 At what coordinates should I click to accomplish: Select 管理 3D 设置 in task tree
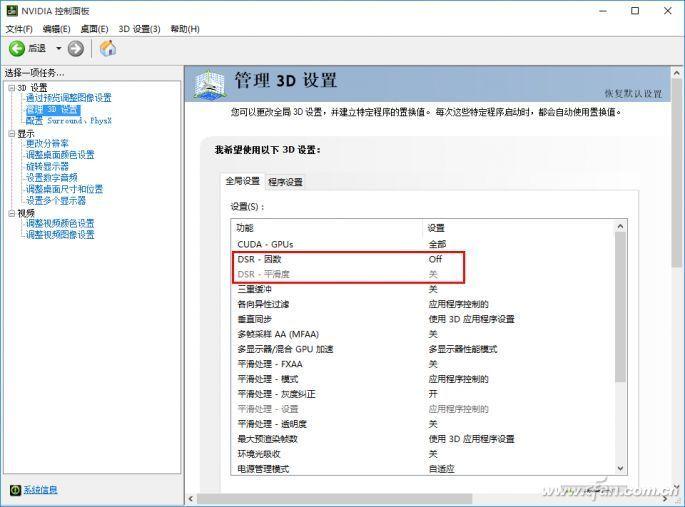tap(53, 109)
